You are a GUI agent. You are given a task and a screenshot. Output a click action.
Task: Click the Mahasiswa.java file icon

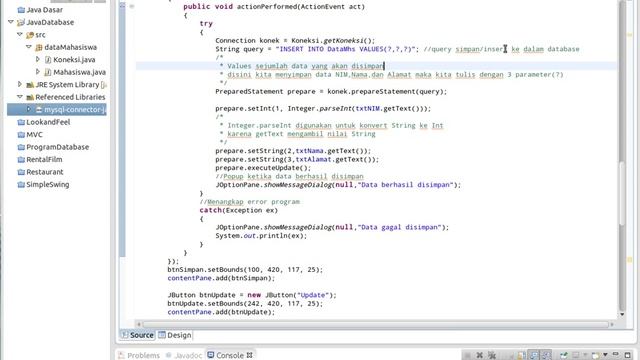point(48,72)
